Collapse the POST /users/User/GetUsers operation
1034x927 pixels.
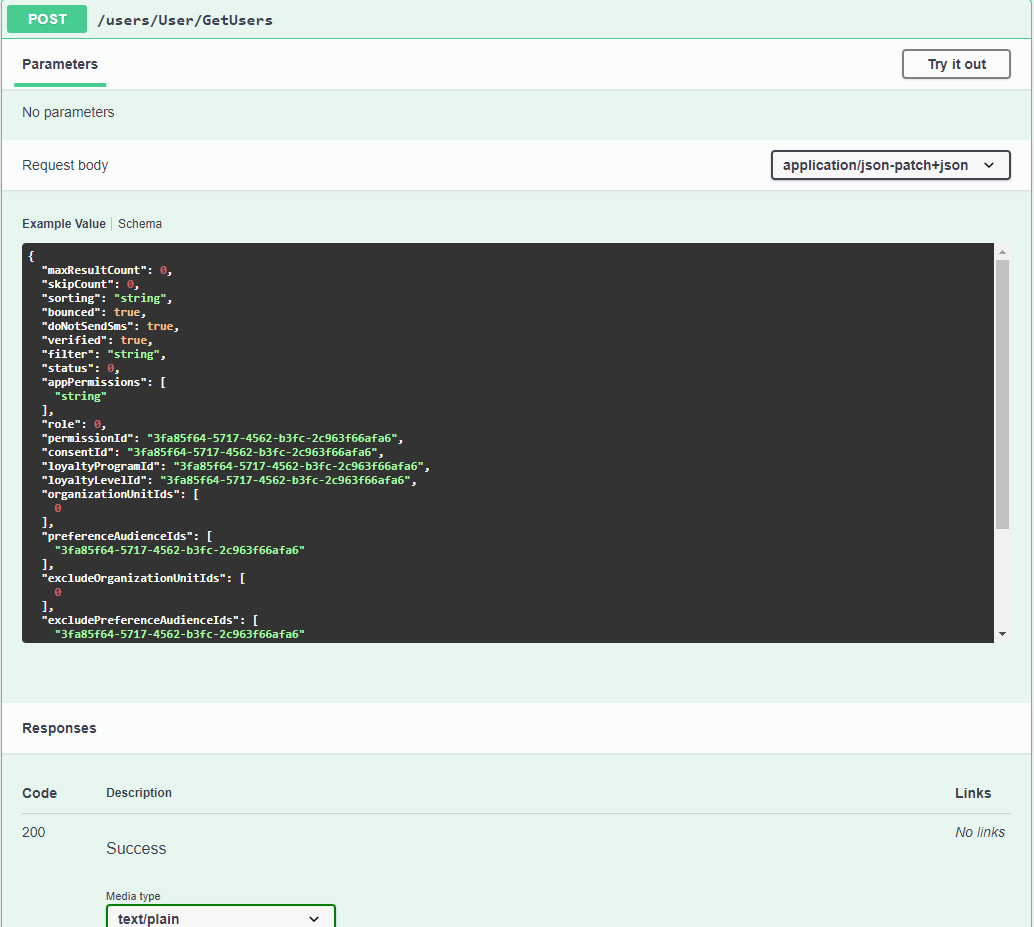click(516, 19)
